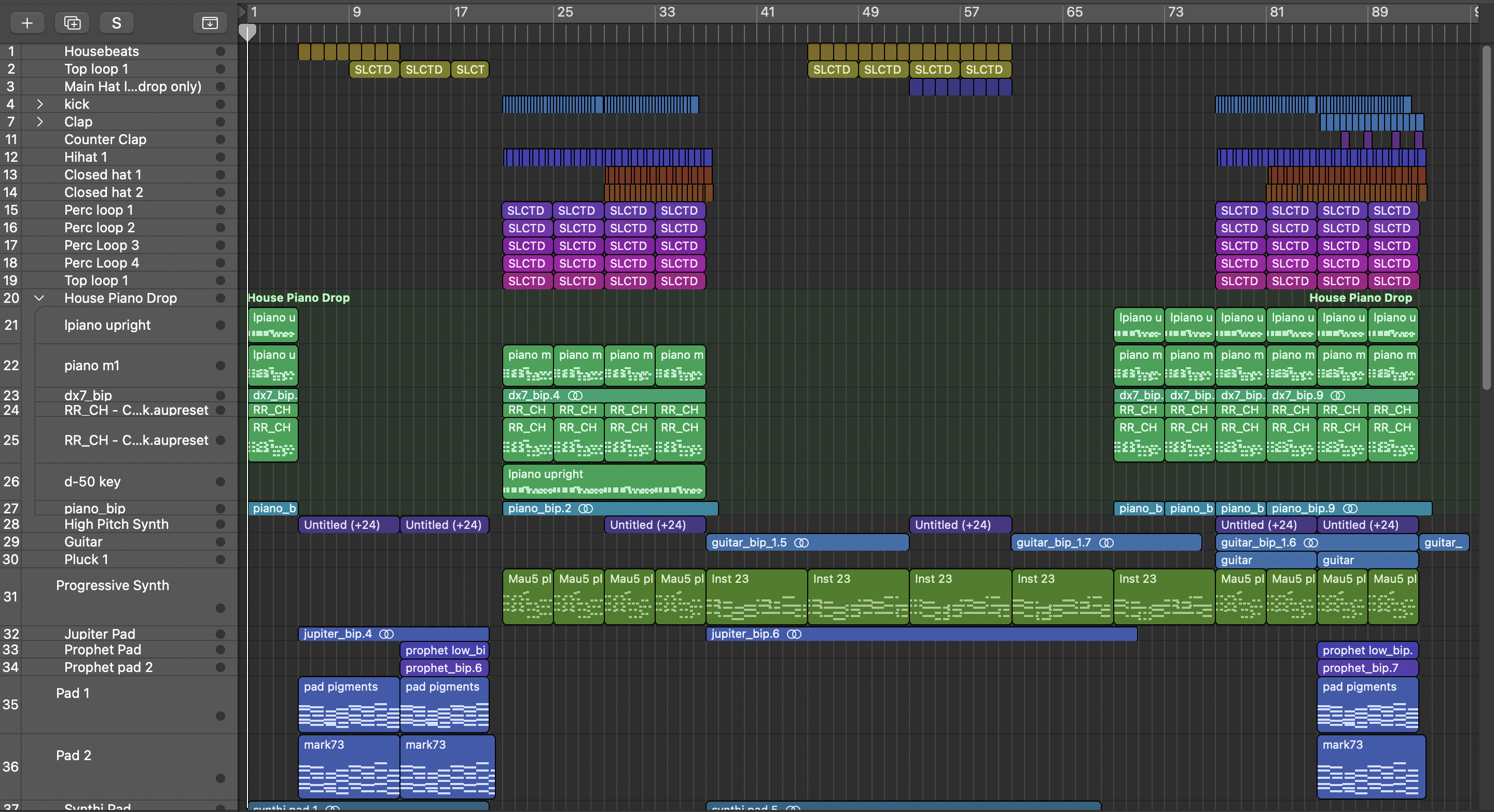Click the add new track plus button
The image size is (1494, 812).
[x=26, y=23]
